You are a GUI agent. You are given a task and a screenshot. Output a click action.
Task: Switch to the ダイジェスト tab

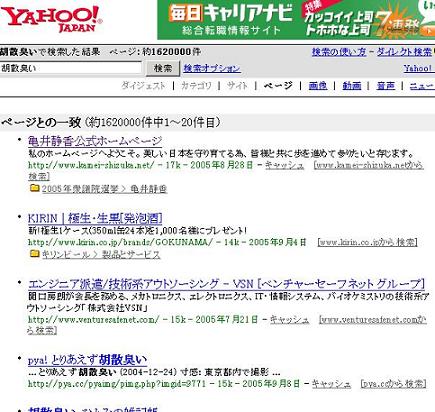tap(143, 86)
